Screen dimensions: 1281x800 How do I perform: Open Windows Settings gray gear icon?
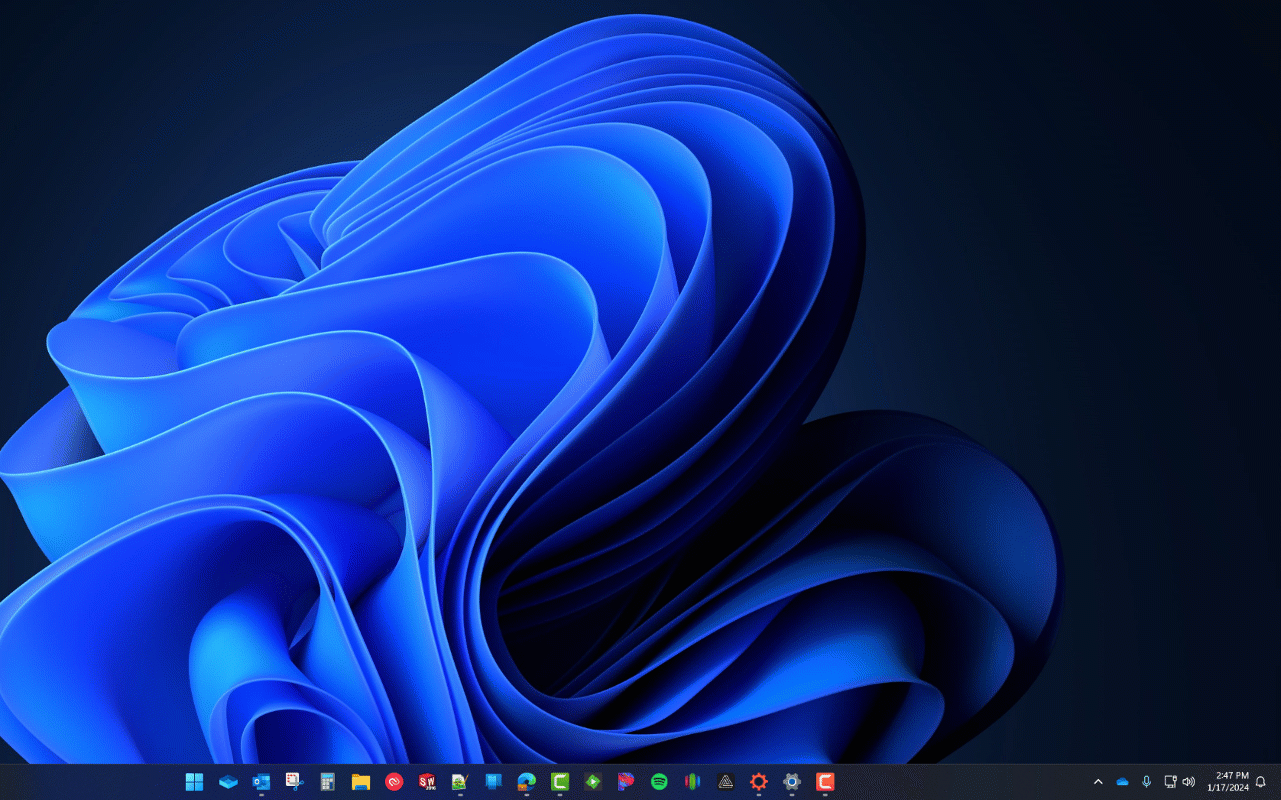click(x=792, y=782)
